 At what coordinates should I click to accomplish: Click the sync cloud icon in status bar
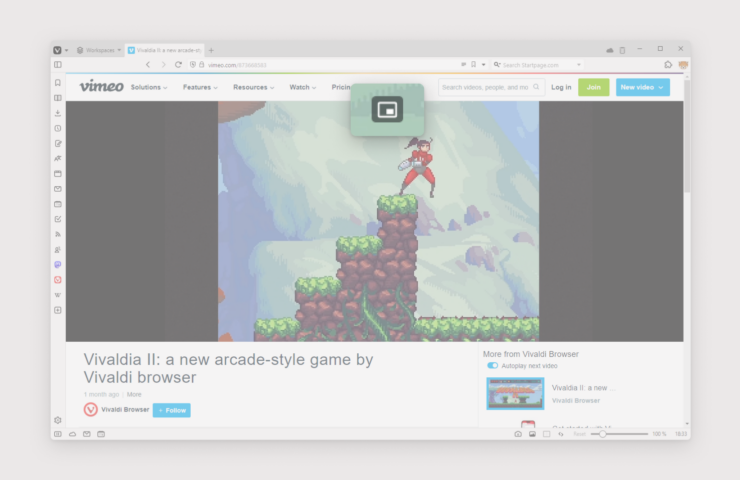(72, 434)
